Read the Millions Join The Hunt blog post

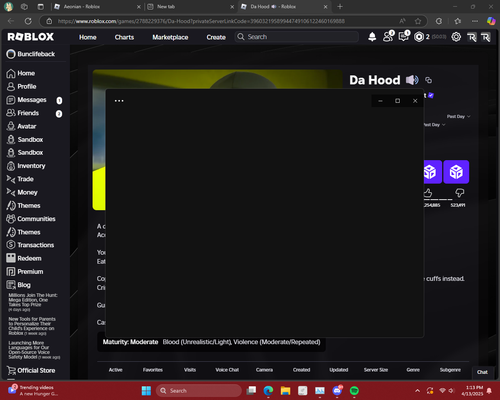pos(33,302)
